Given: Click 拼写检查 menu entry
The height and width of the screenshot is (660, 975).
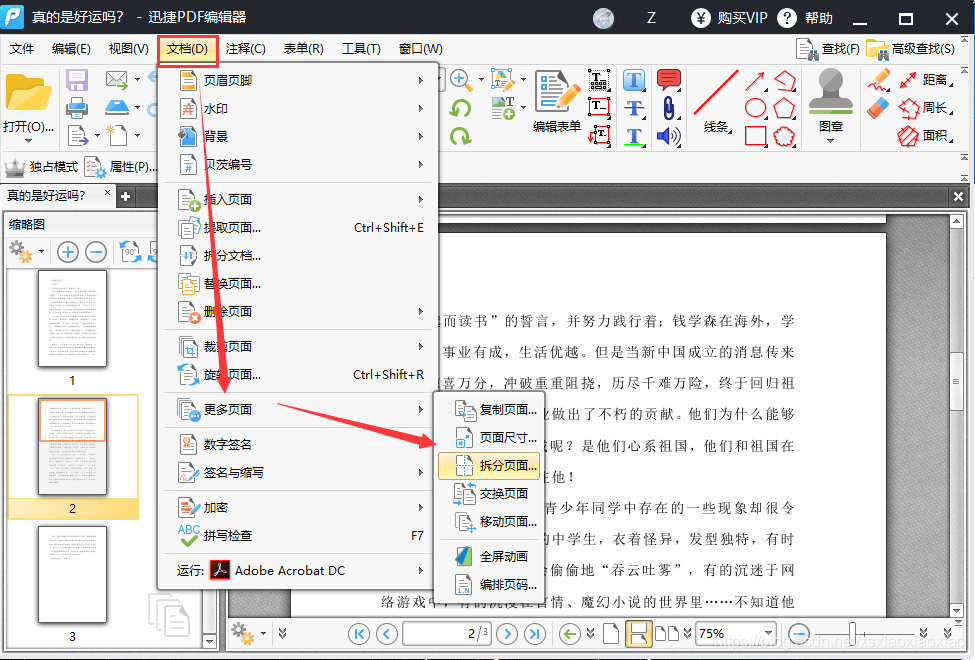Looking at the screenshot, I should tap(300, 536).
